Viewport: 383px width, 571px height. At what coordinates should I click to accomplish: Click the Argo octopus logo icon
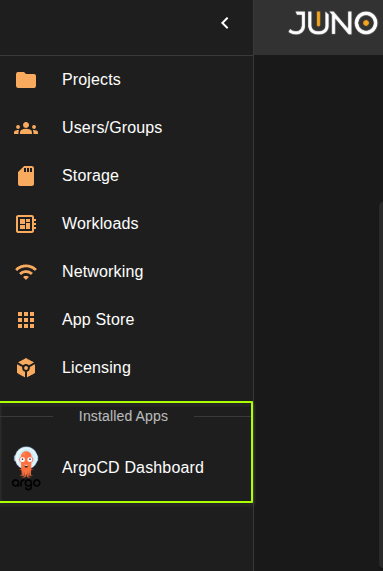(26, 468)
